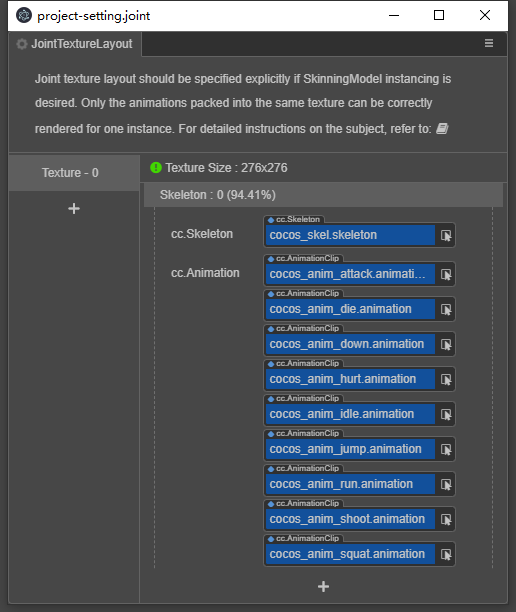Click locate icon for cocos_skel.skeleton

coord(446,235)
